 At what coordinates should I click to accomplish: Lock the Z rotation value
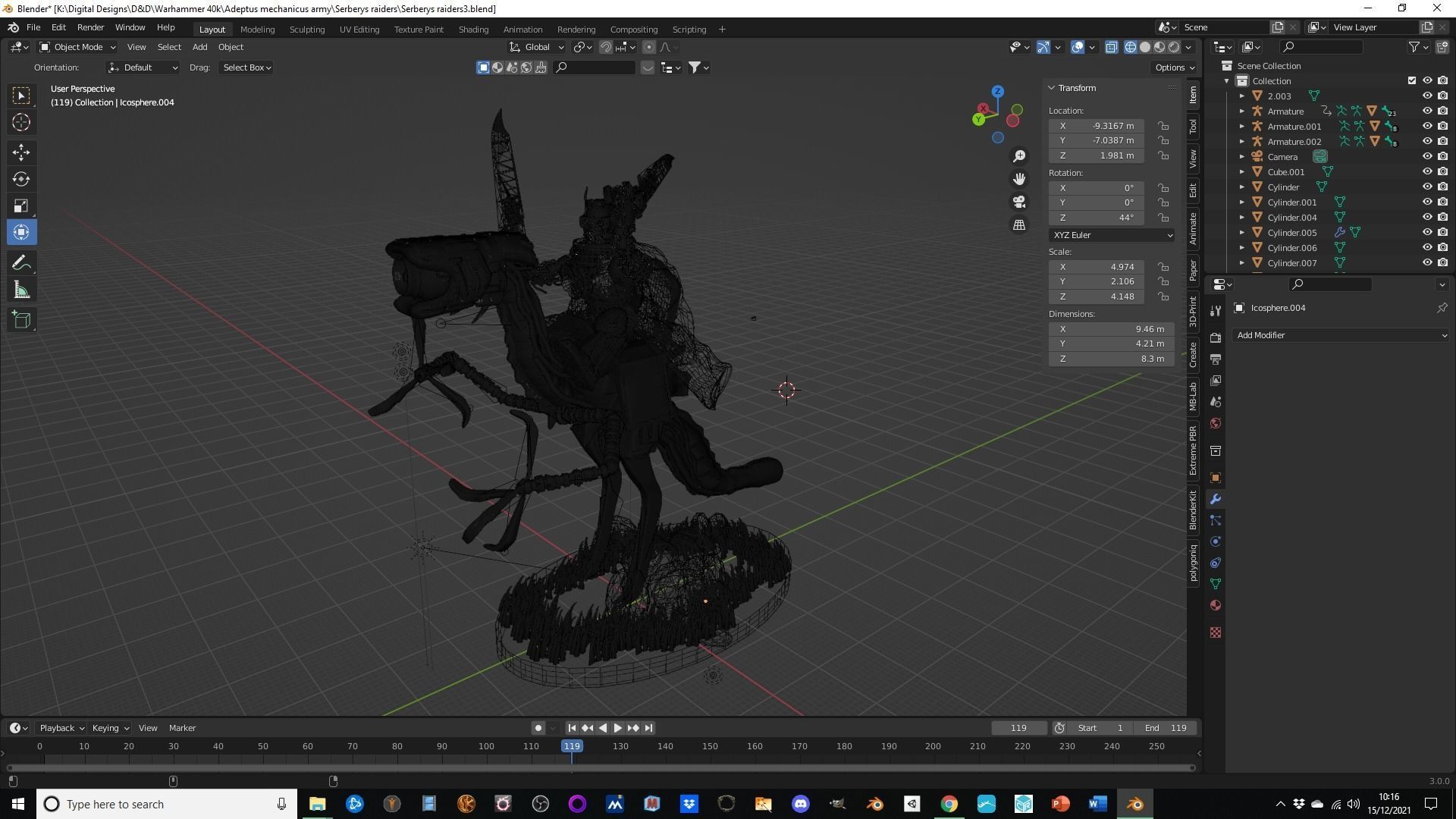[1163, 218]
